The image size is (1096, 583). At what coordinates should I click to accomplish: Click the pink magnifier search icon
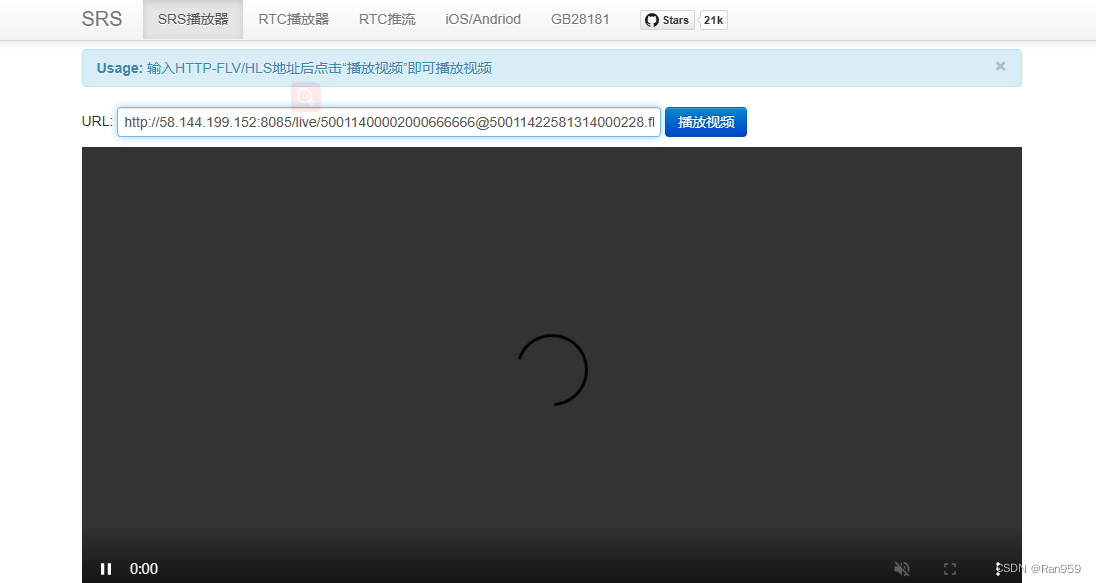pos(305,96)
